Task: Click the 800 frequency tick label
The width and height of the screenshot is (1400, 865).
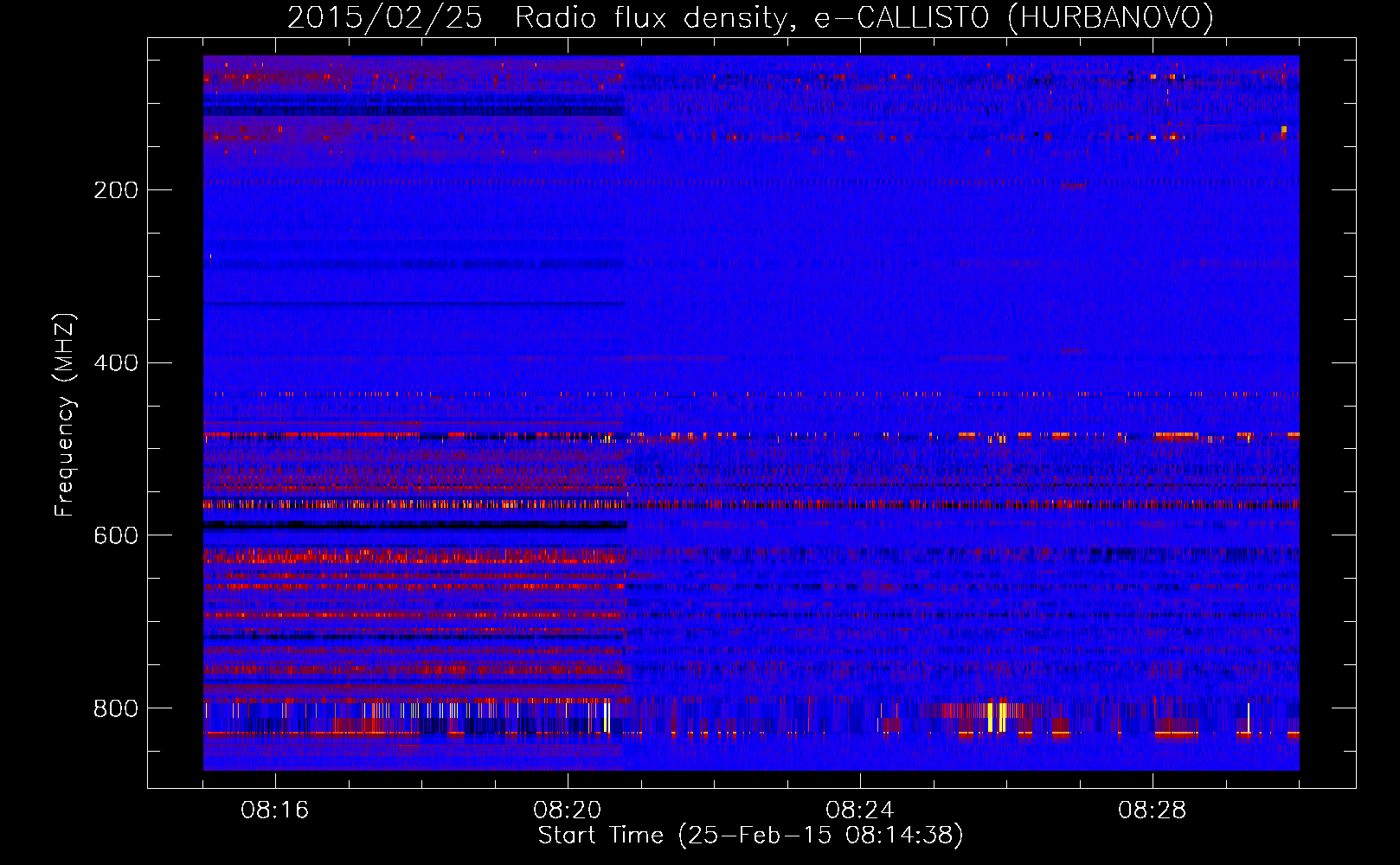Action: [116, 709]
